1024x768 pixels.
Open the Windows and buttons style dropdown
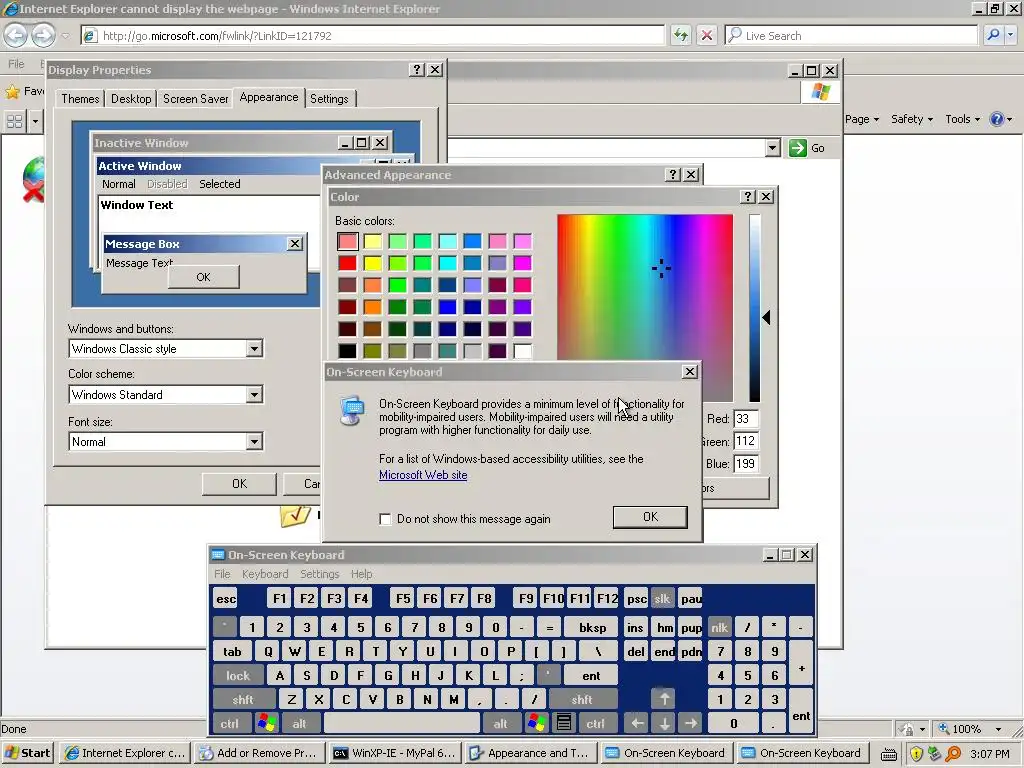[255, 349]
